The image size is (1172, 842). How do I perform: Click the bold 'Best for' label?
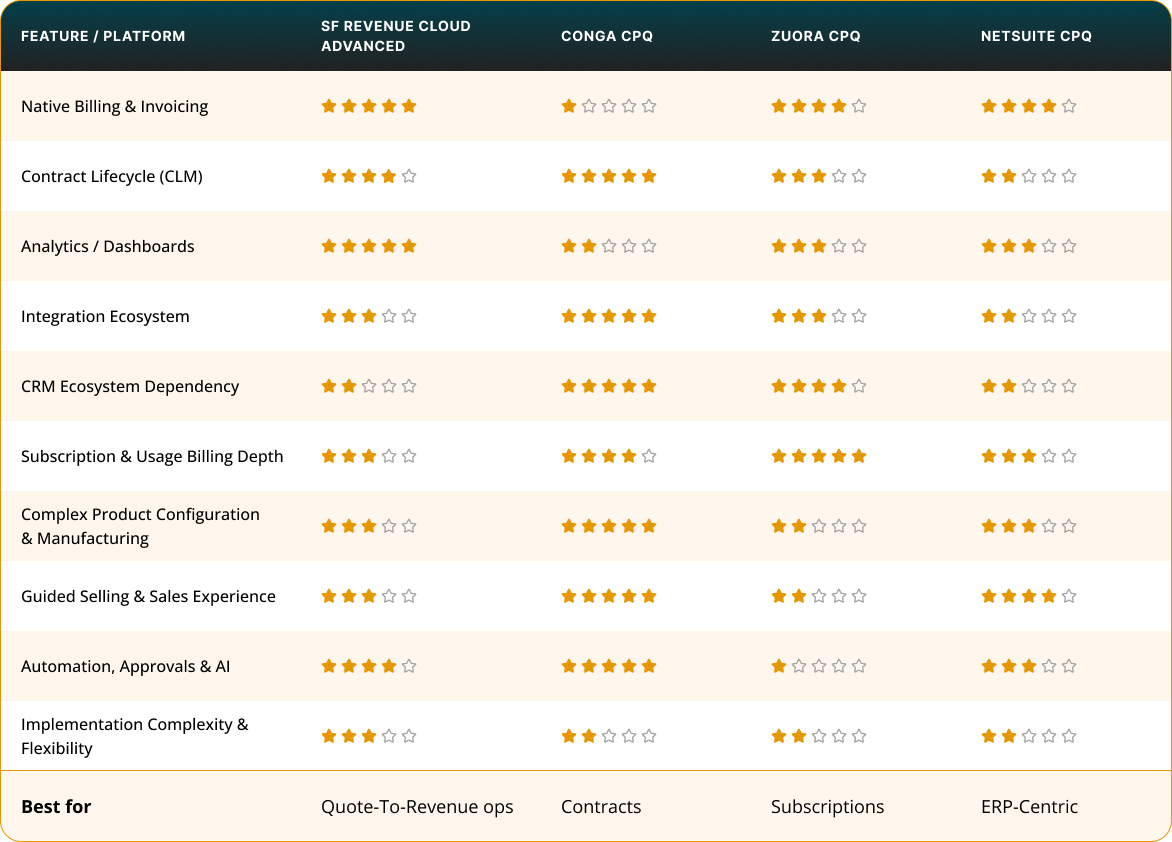56,807
